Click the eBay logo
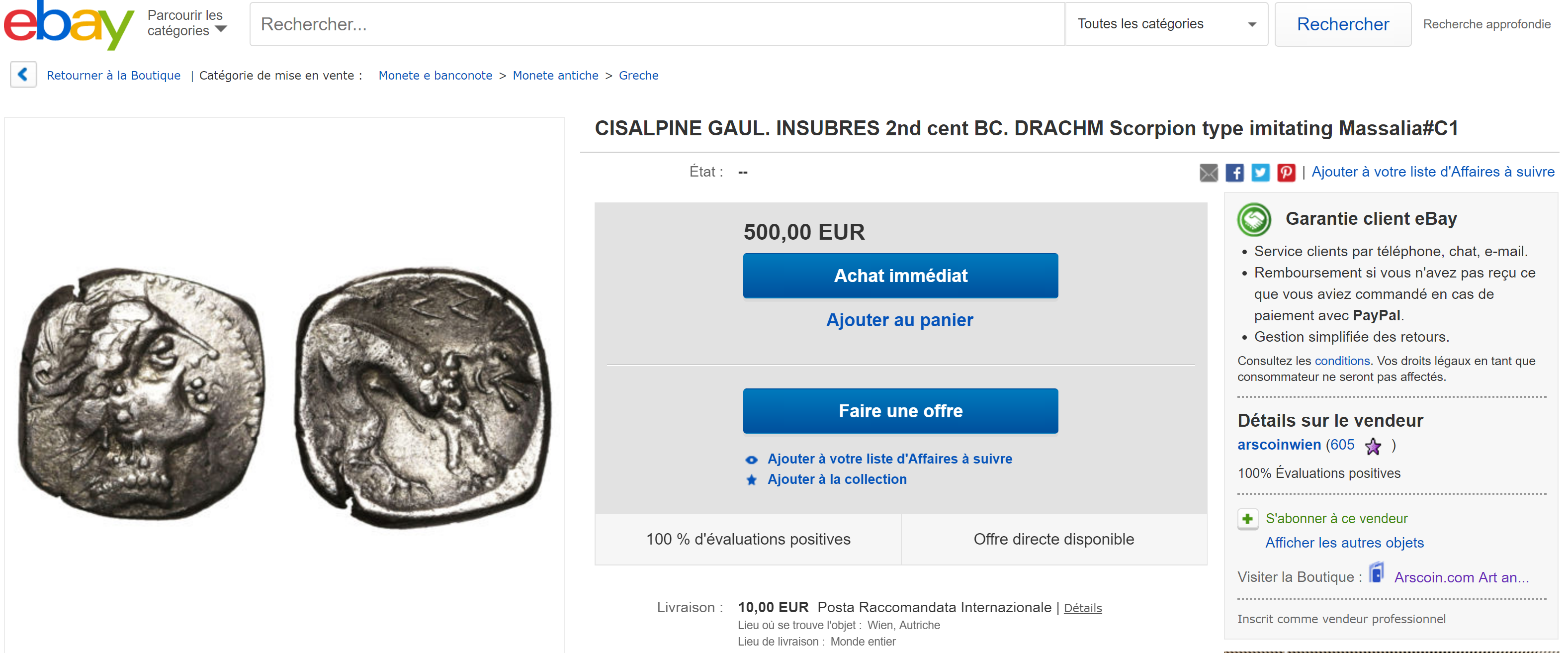 68,24
